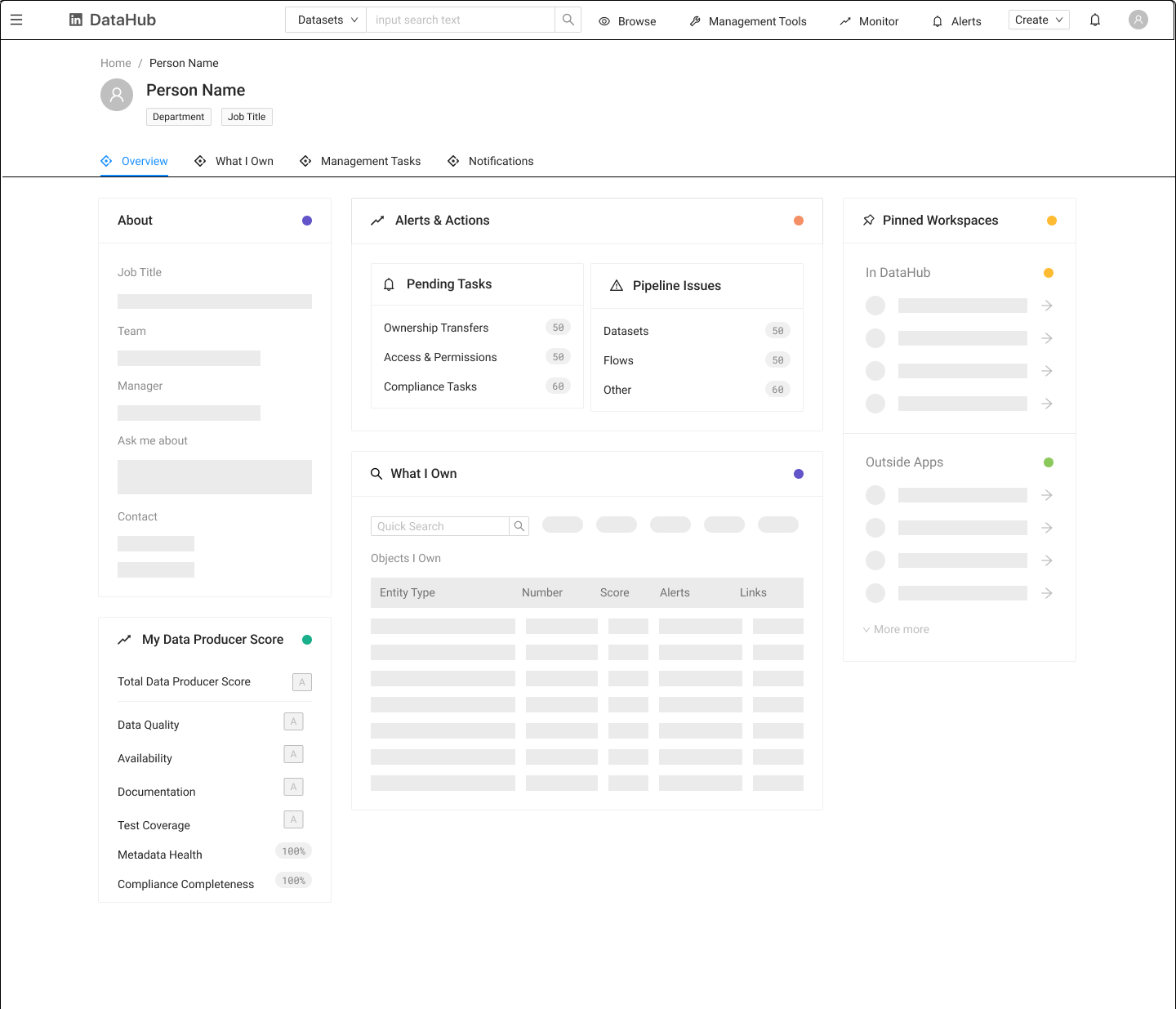Click the notification bell icon in header

1095,20
